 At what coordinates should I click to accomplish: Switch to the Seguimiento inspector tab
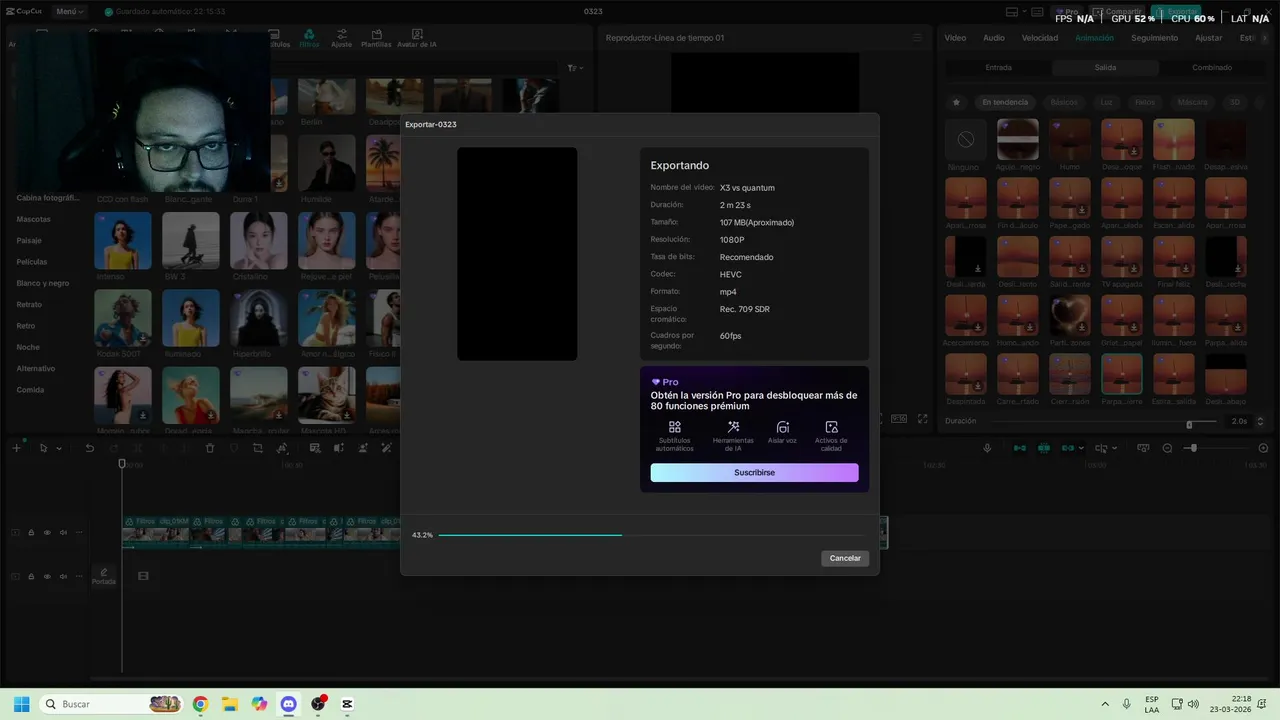click(x=1154, y=38)
